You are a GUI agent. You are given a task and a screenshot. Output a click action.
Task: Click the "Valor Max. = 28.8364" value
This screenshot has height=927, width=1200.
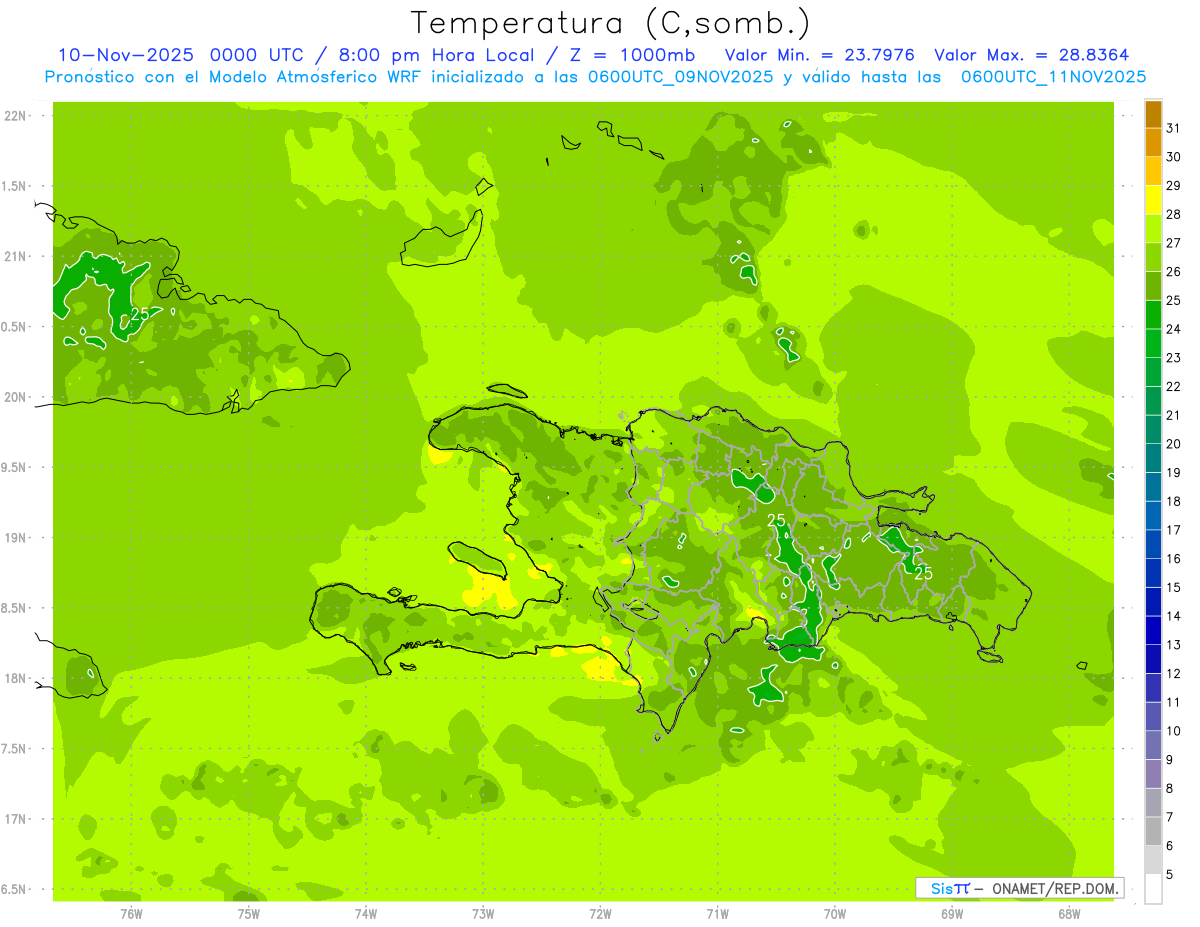click(x=1031, y=55)
